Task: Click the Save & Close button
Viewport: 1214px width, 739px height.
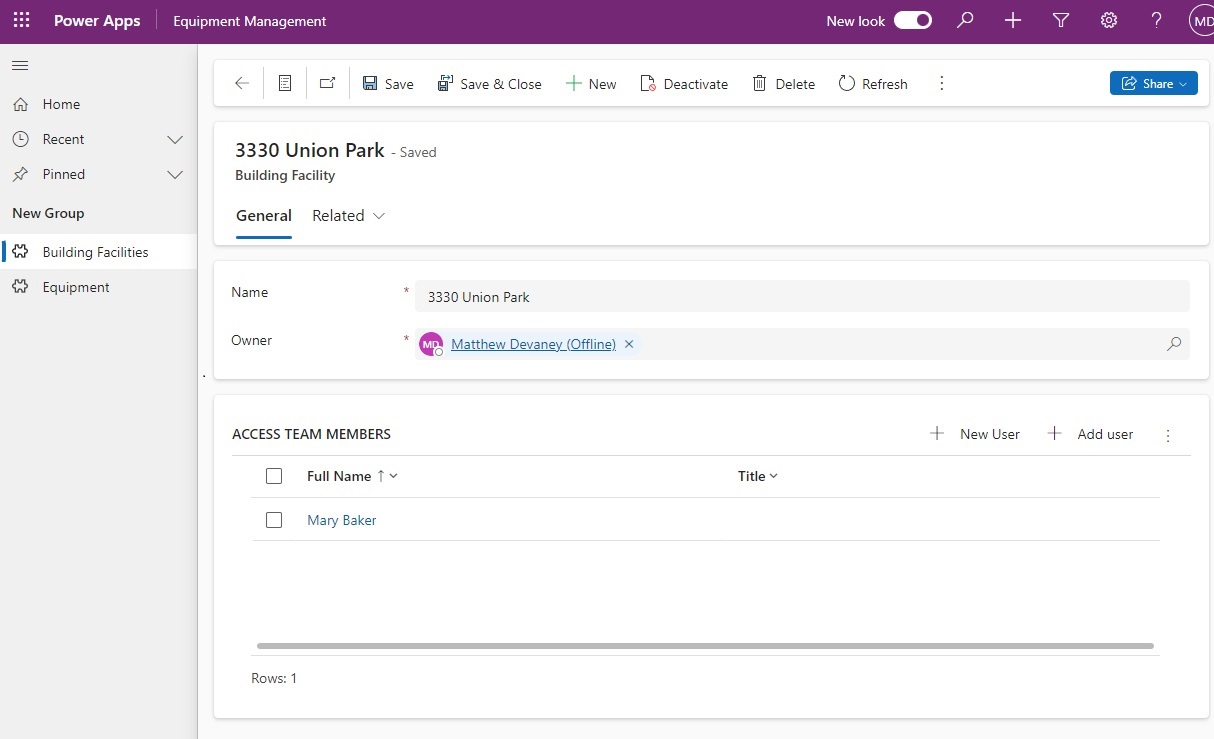Action: click(x=490, y=83)
